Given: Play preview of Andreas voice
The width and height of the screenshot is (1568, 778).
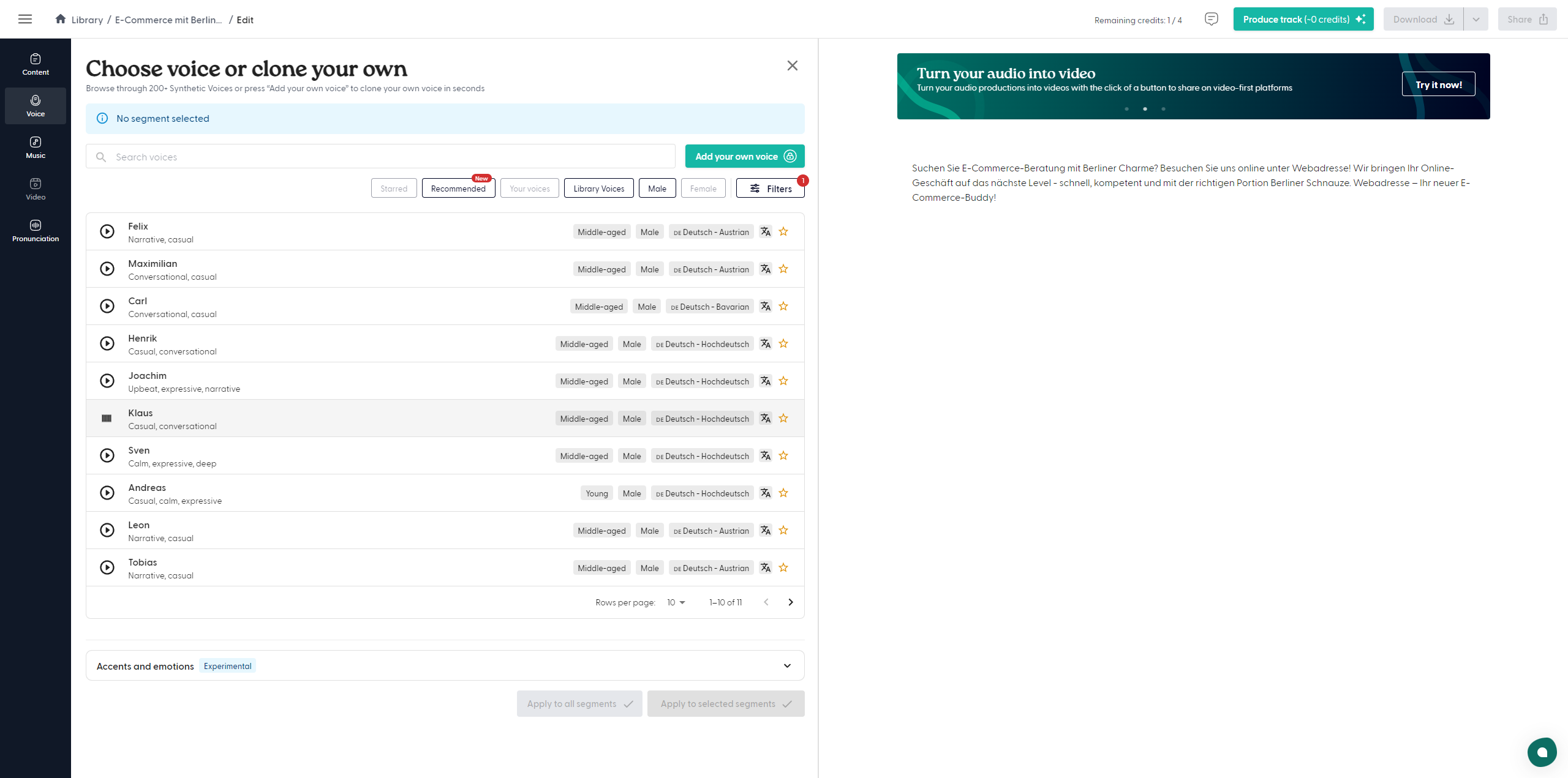Looking at the screenshot, I should [107, 493].
